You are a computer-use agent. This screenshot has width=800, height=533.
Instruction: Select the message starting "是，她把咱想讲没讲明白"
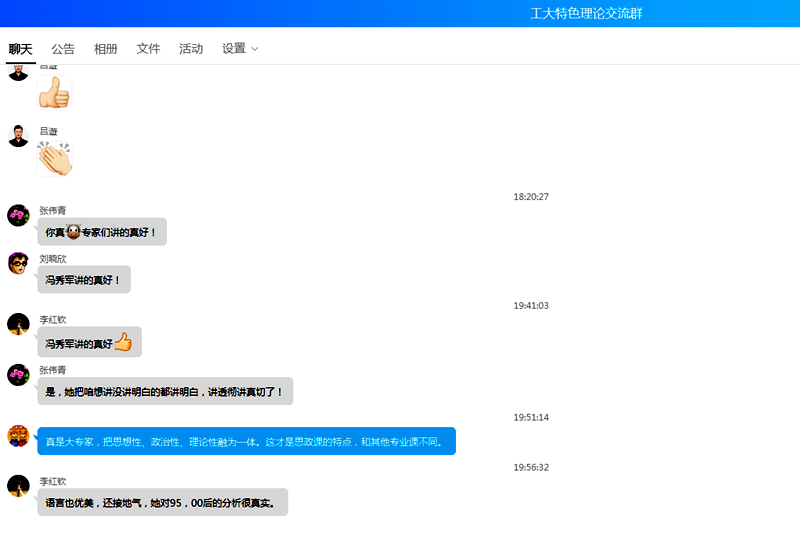pos(165,392)
